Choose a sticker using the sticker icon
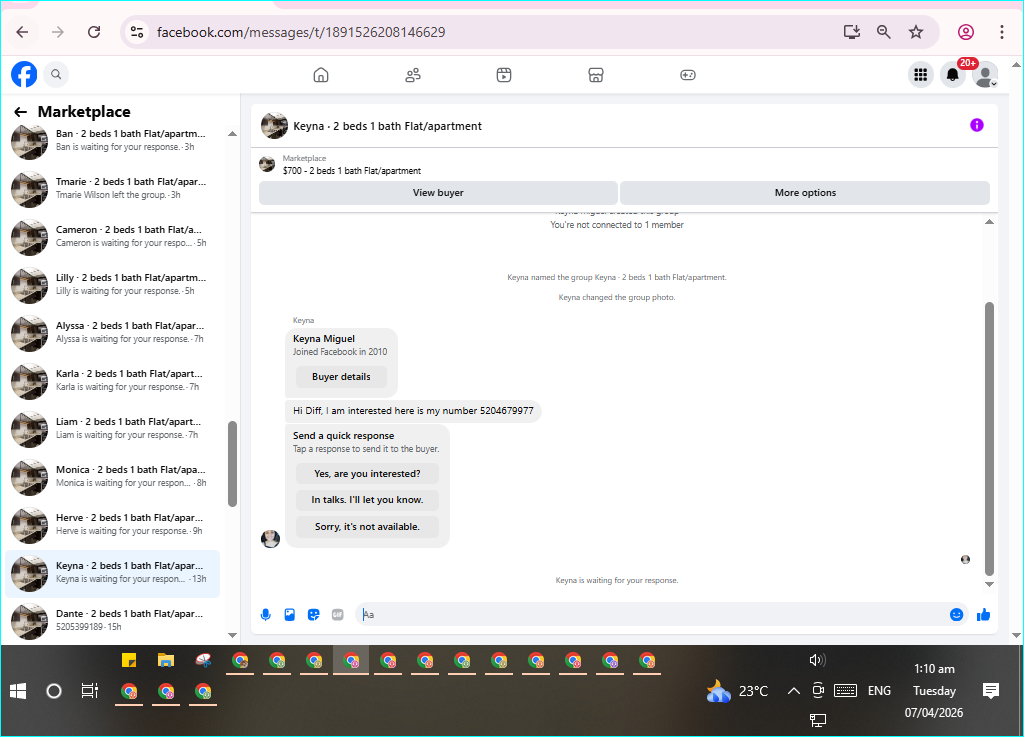The height and width of the screenshot is (737, 1024). tap(313, 614)
